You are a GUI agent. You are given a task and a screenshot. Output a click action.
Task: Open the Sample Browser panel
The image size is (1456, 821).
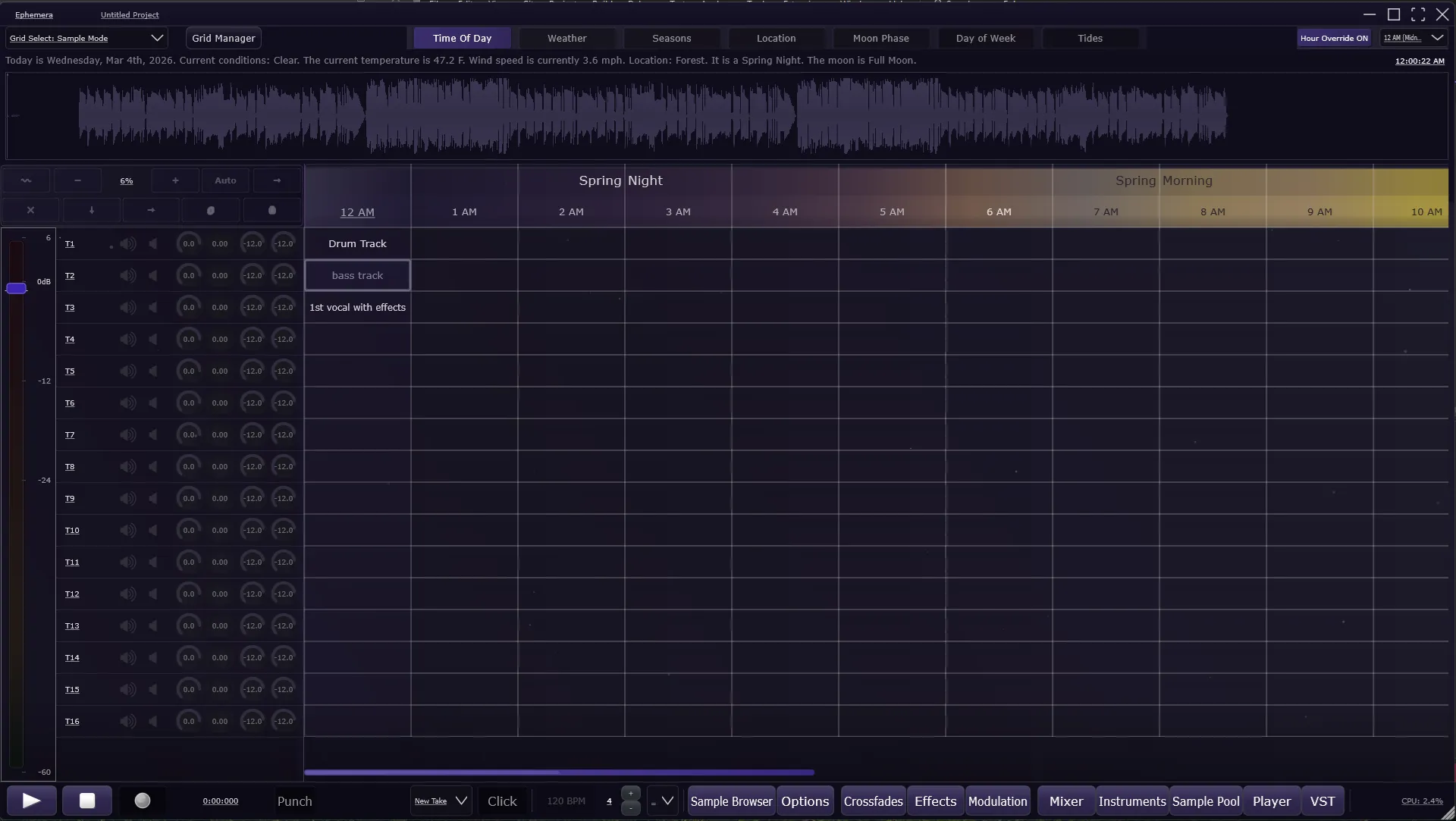[x=731, y=801]
